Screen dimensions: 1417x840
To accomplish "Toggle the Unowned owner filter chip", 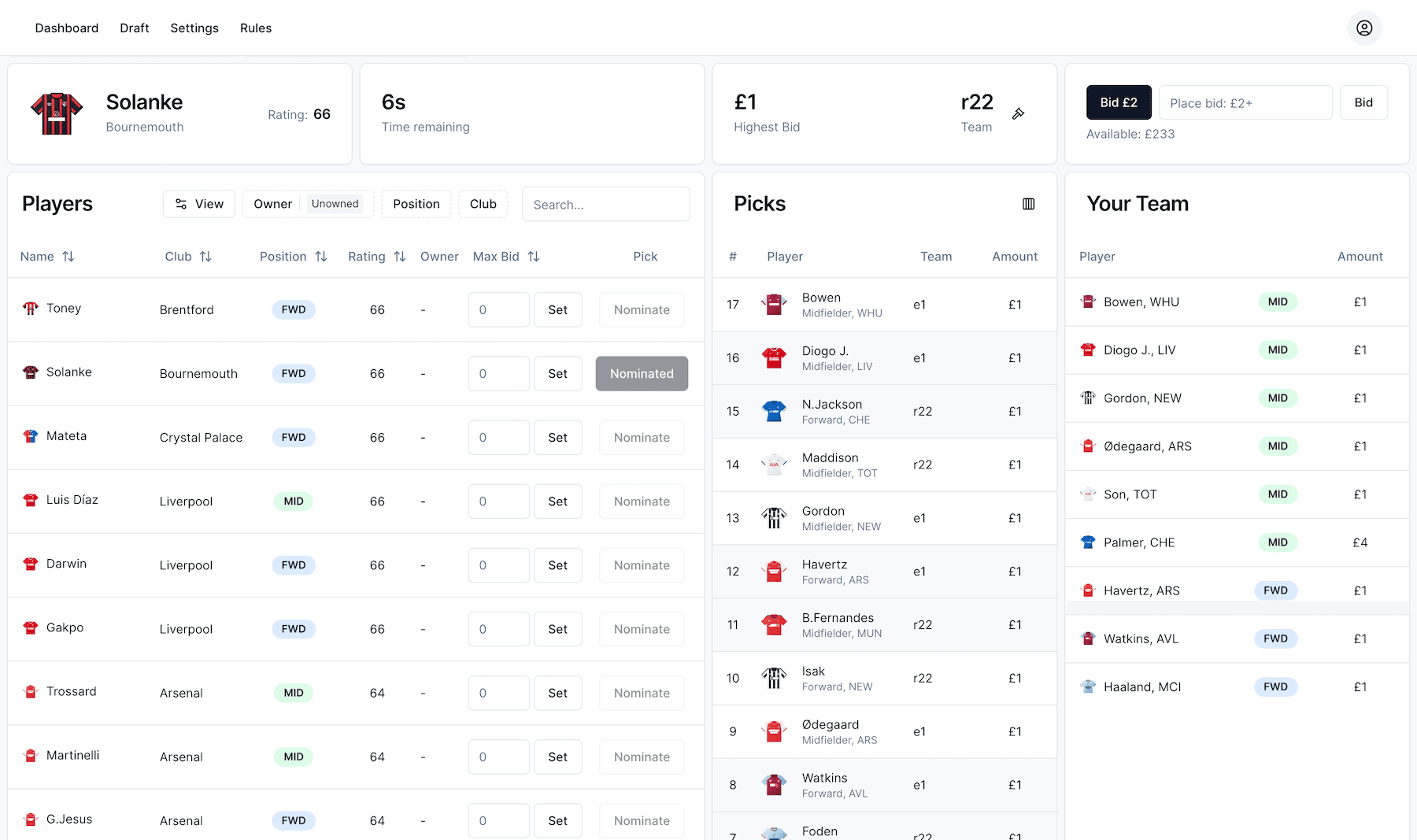I will tap(336, 203).
